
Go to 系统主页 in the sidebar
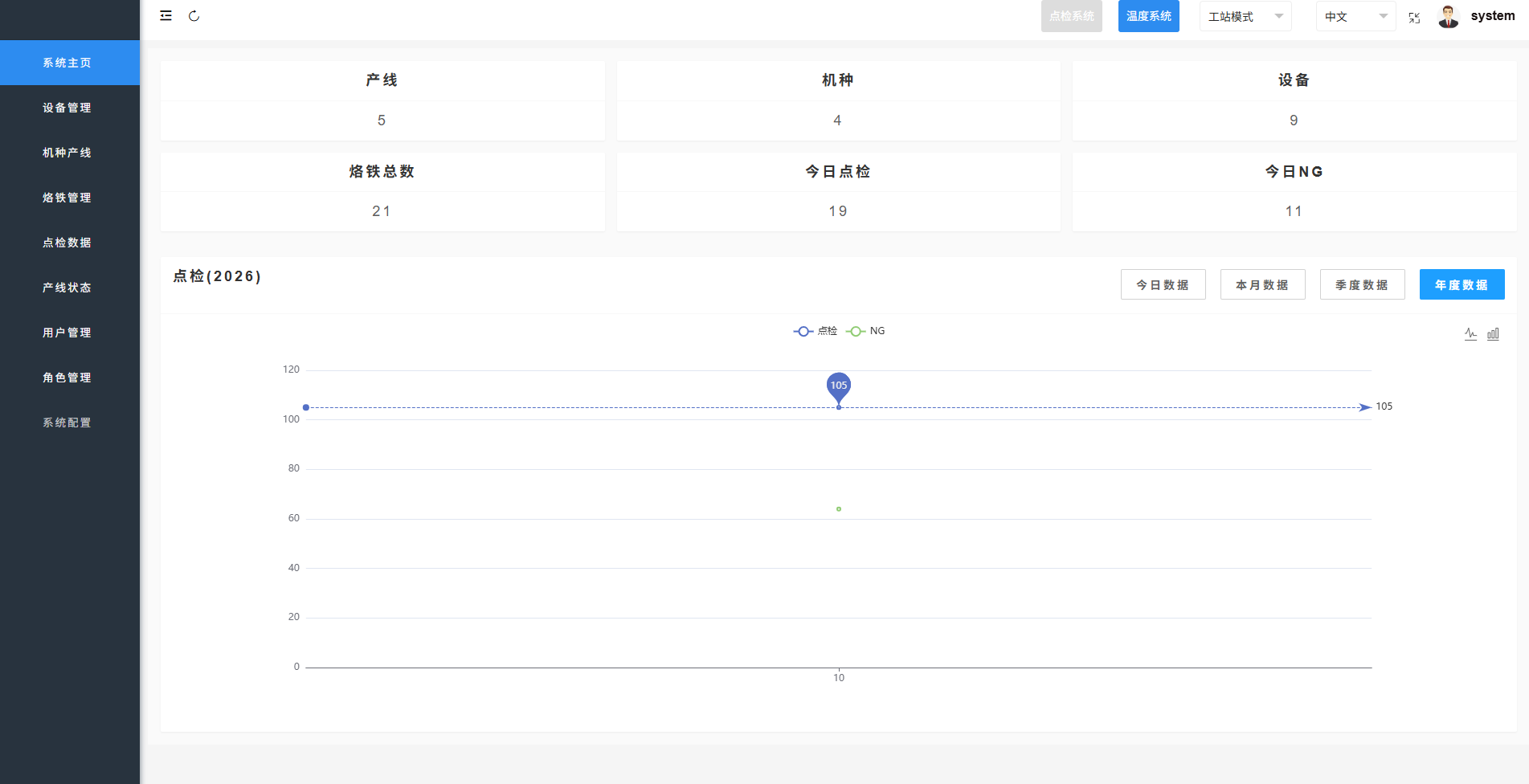coord(70,63)
